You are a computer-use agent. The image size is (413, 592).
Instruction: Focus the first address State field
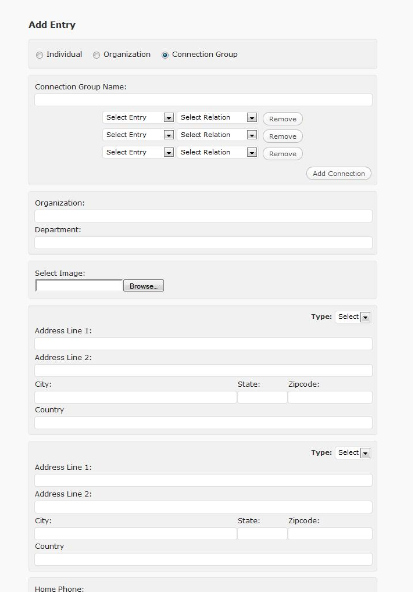(262, 397)
